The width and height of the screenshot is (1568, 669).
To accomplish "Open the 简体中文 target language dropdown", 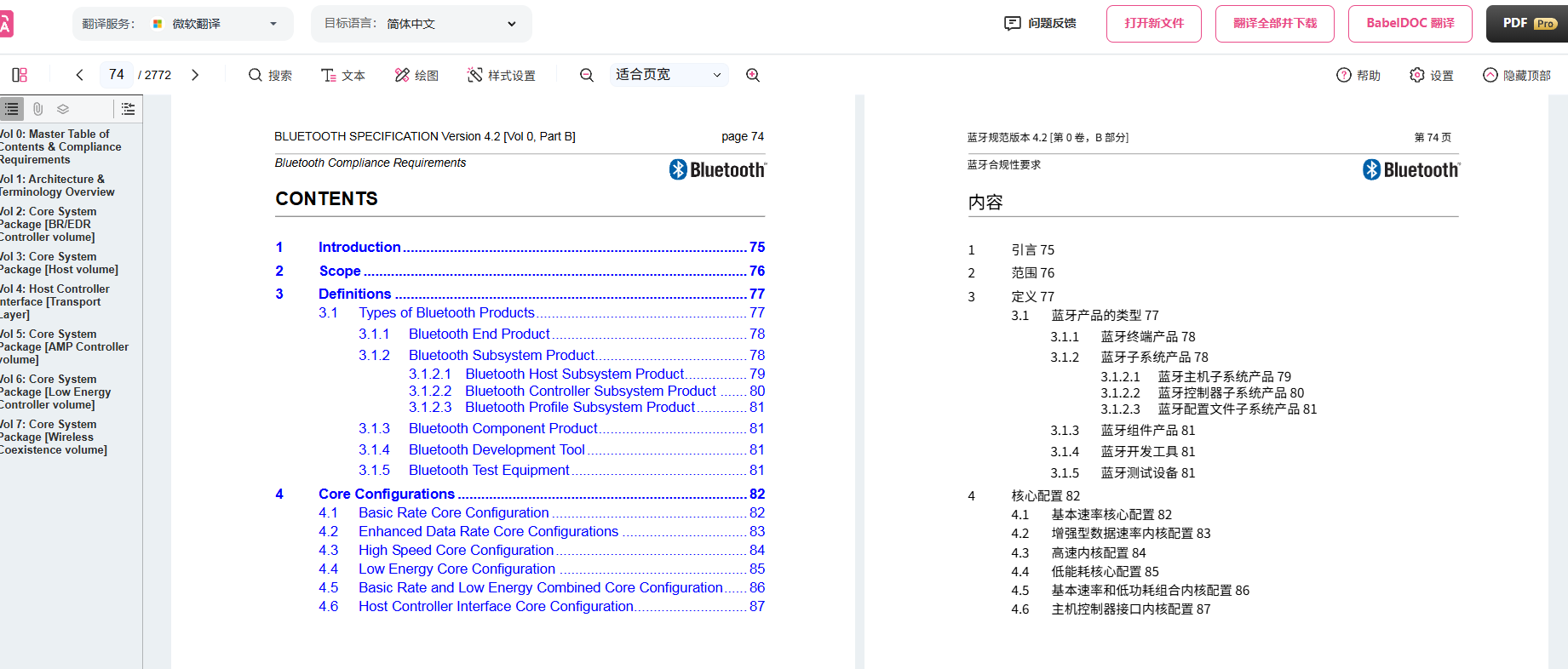I will 451,24.
